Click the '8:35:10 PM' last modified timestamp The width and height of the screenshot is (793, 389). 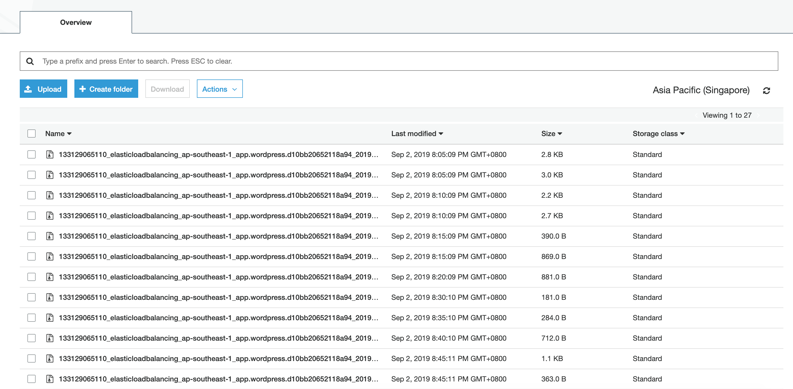click(x=449, y=318)
